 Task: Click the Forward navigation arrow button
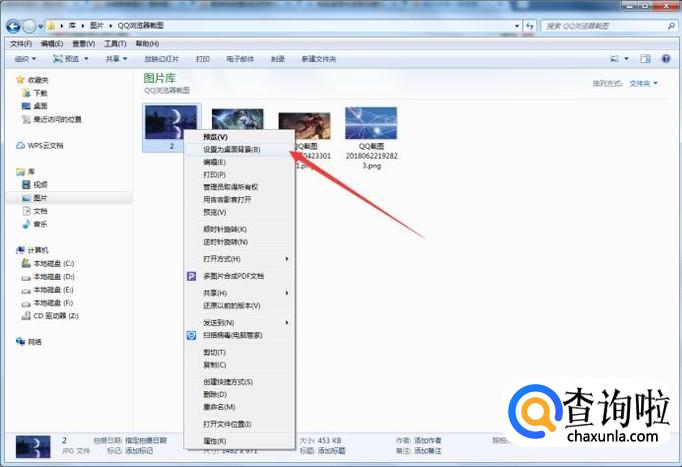click(x=29, y=27)
